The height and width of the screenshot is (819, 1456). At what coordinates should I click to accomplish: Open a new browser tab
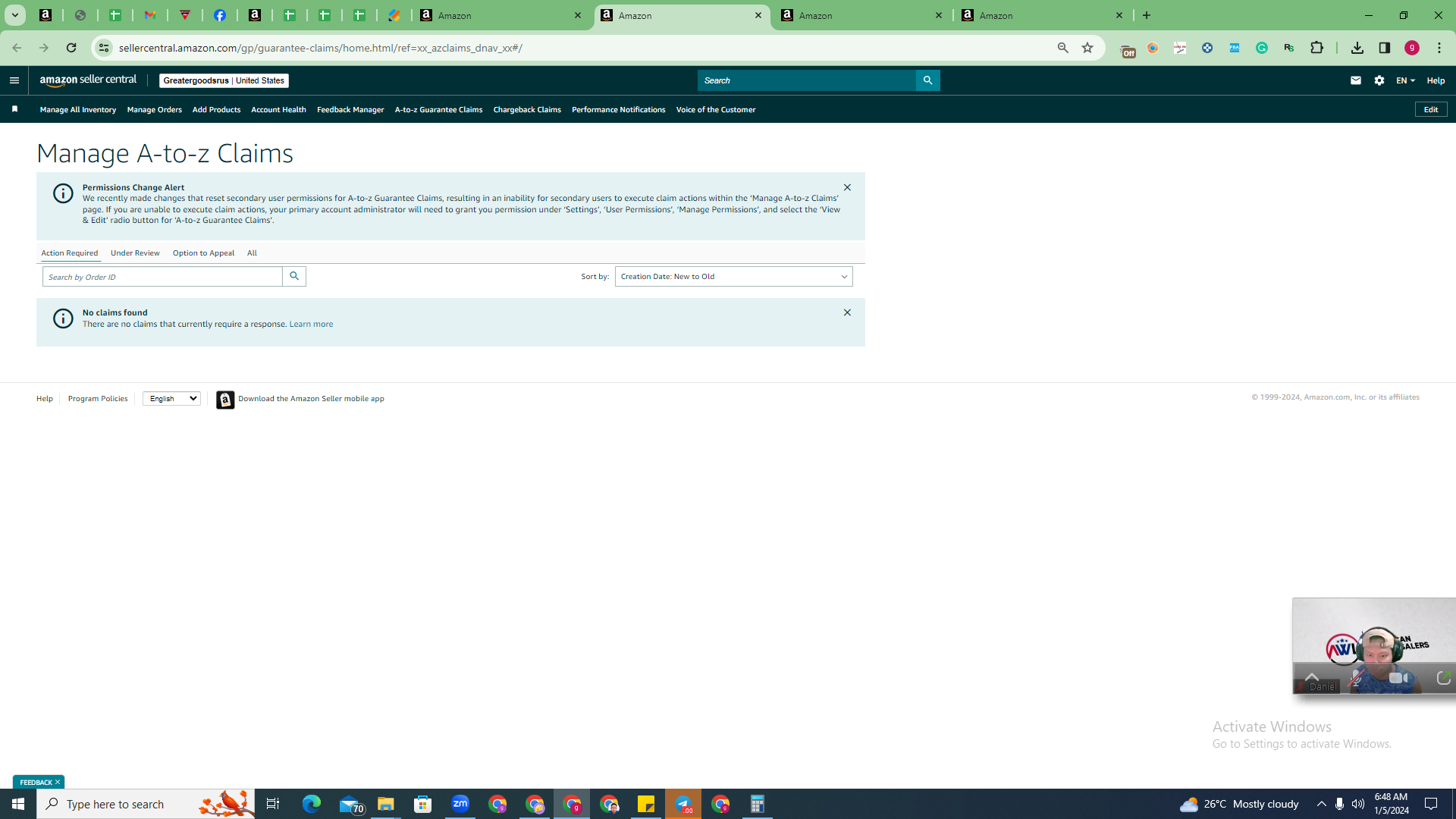[x=1147, y=15]
